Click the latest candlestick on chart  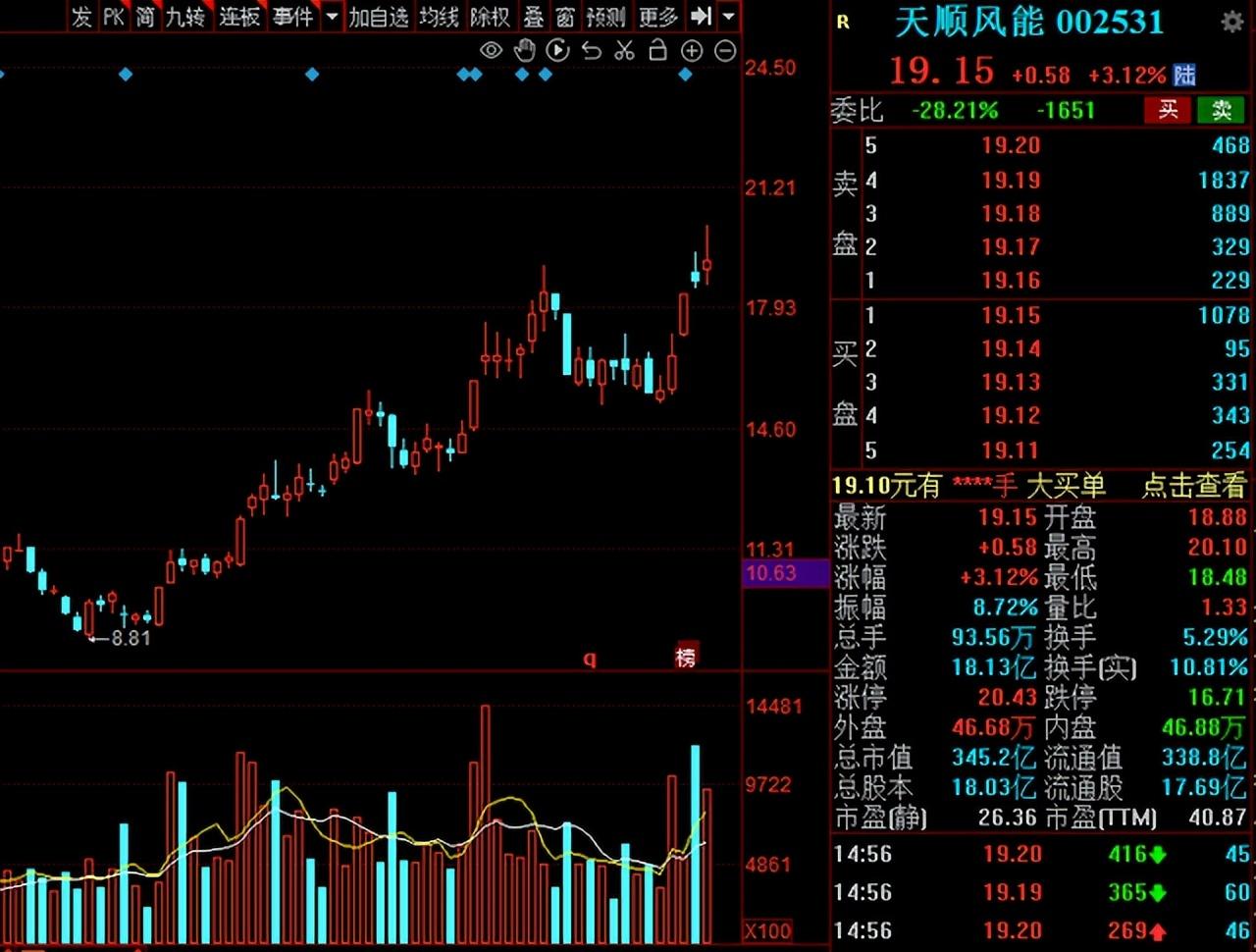tap(706, 257)
